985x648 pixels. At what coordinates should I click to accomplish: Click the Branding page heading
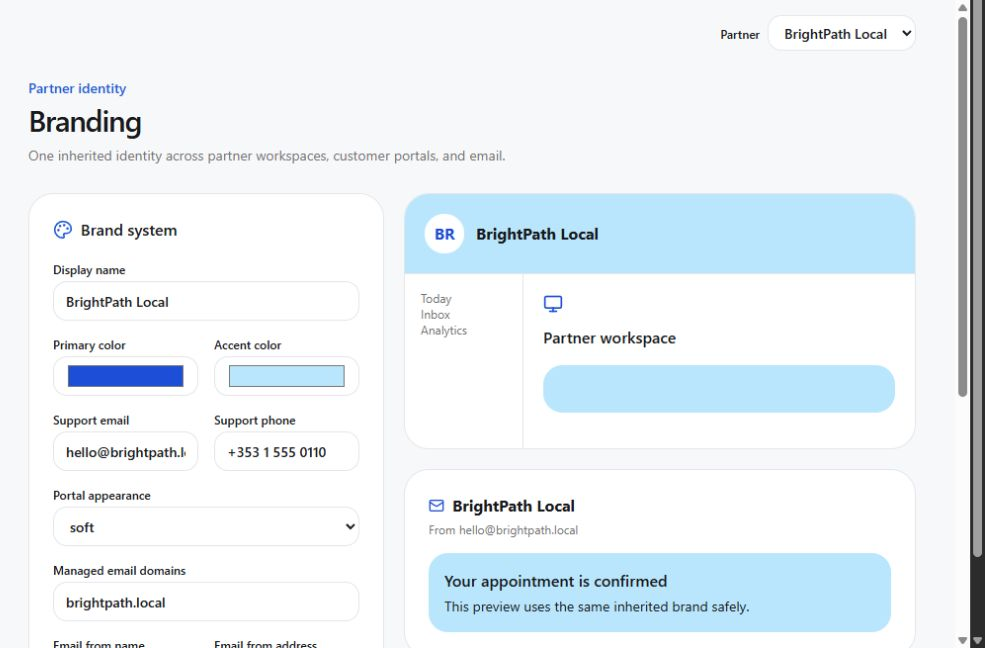coord(85,122)
